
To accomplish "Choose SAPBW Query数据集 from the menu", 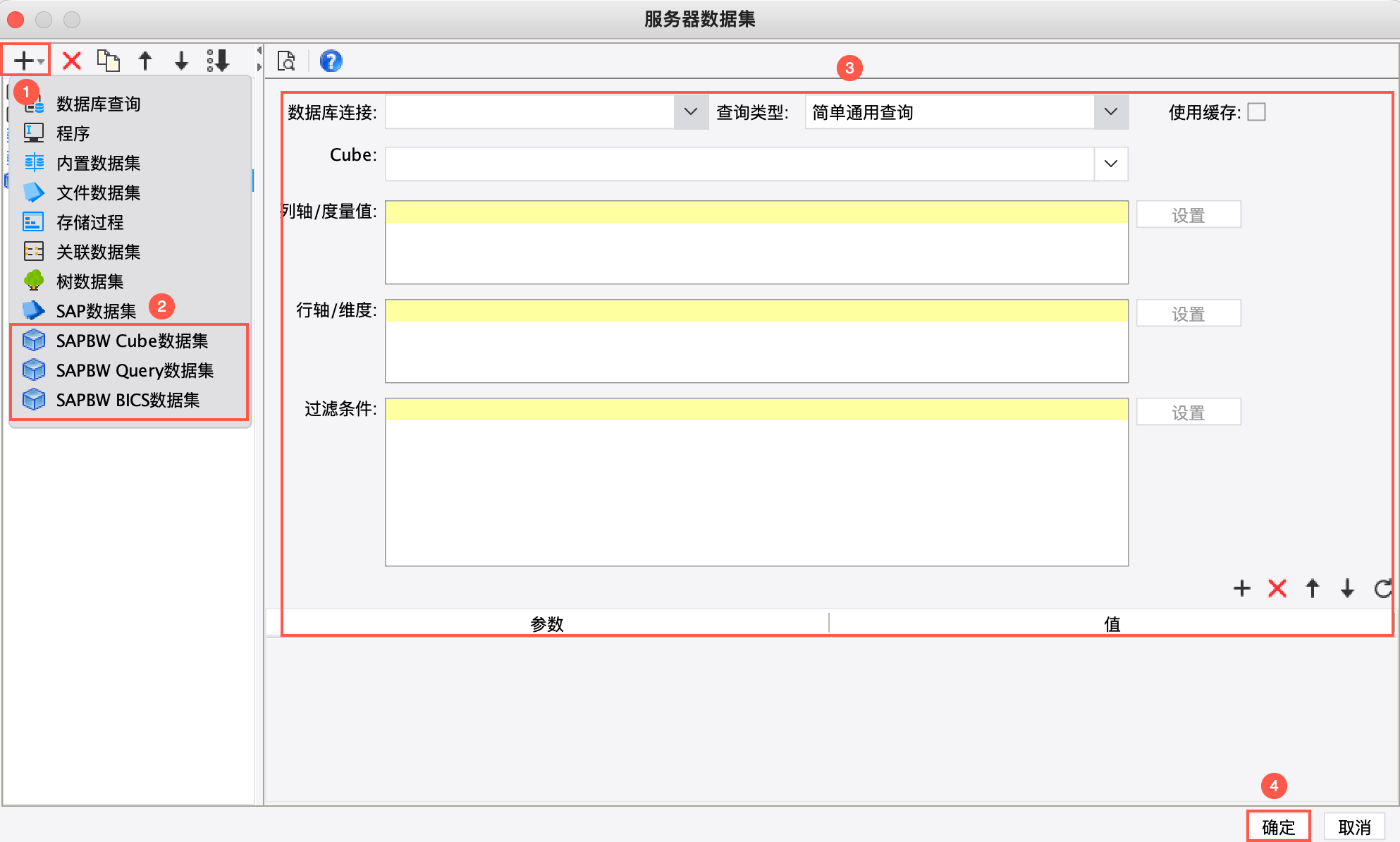I will (135, 370).
